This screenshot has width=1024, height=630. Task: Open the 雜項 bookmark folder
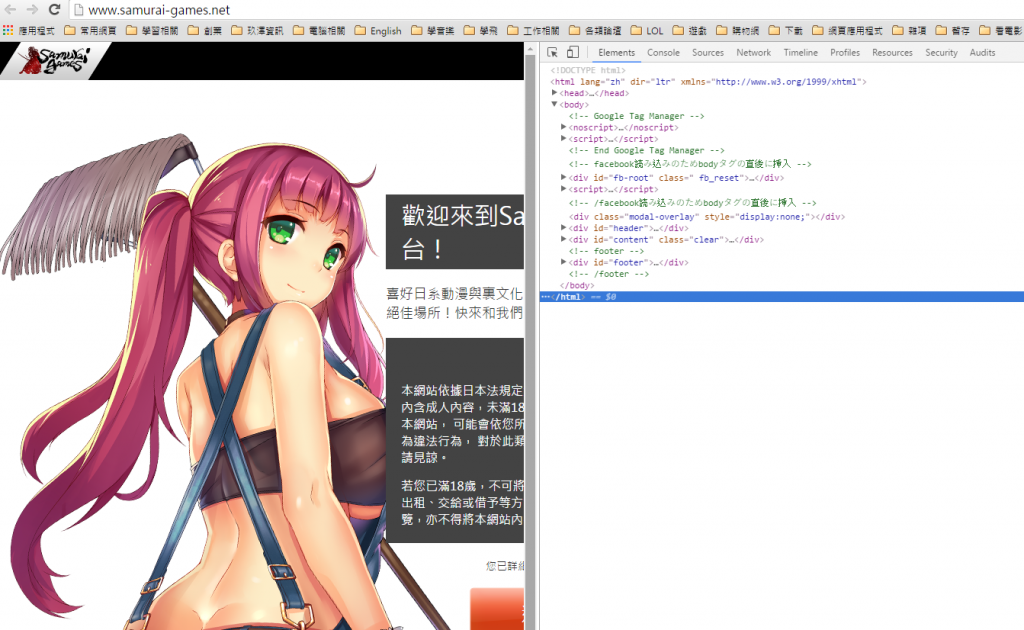[910, 30]
